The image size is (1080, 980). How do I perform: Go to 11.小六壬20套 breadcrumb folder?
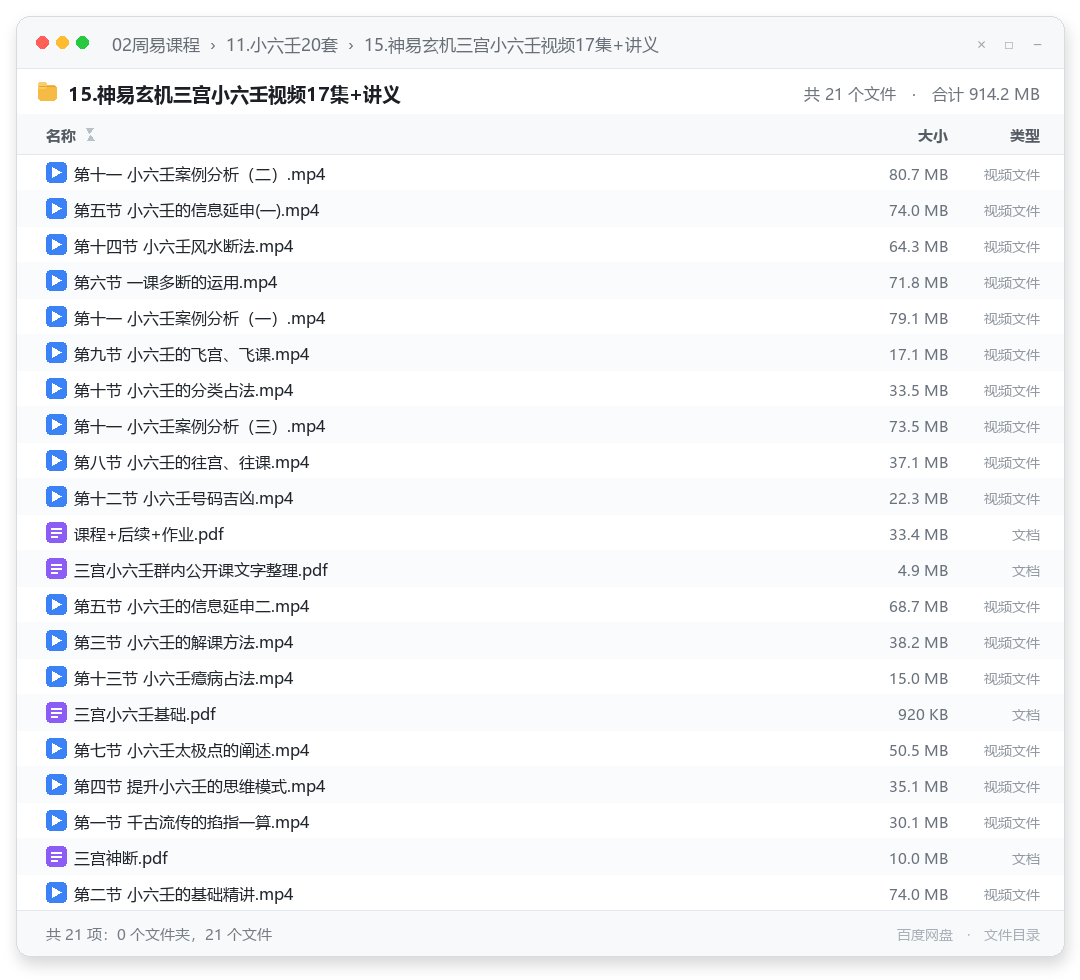[282, 45]
